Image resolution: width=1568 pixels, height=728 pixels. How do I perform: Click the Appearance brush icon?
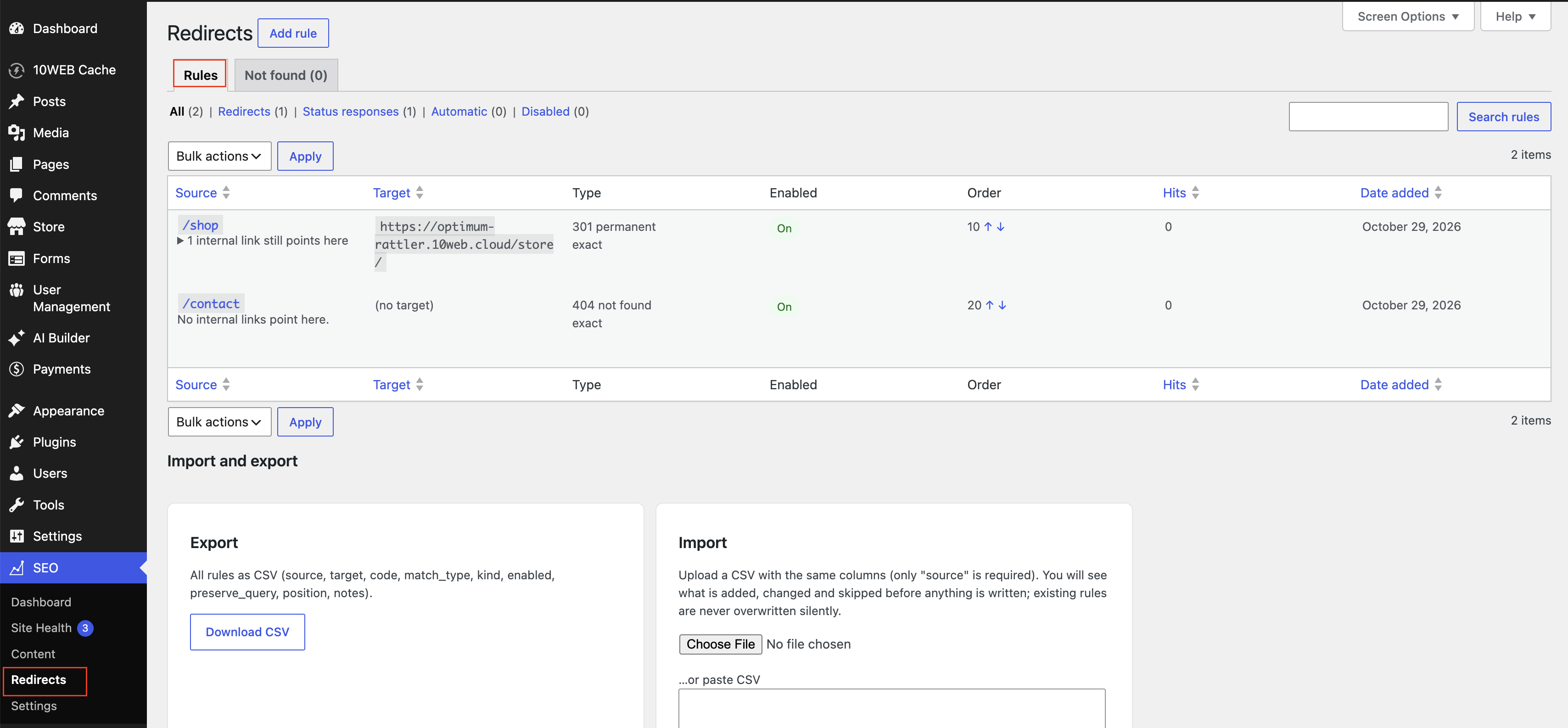(17, 411)
